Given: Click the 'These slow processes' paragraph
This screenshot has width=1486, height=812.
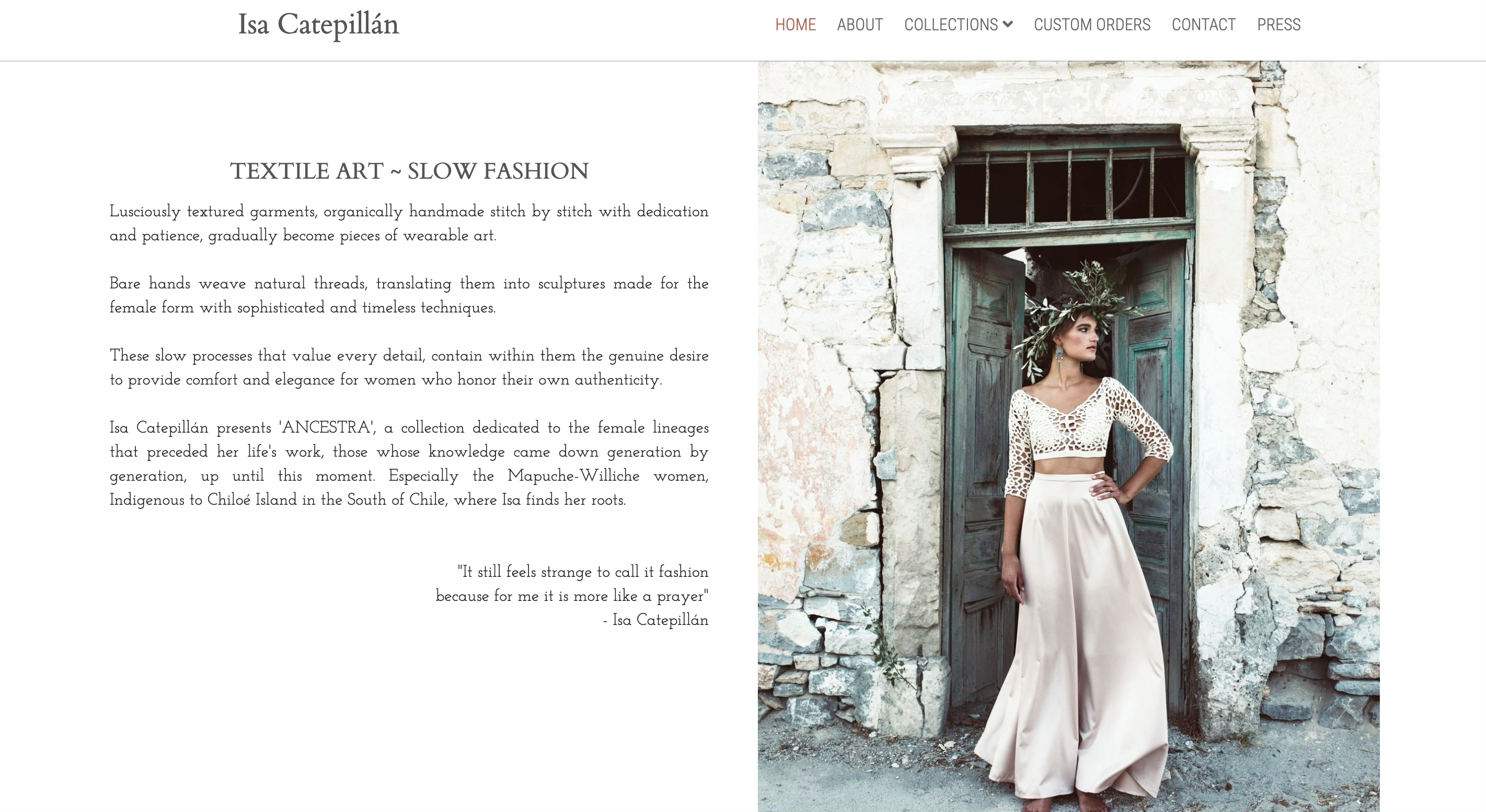Looking at the screenshot, I should point(409,368).
